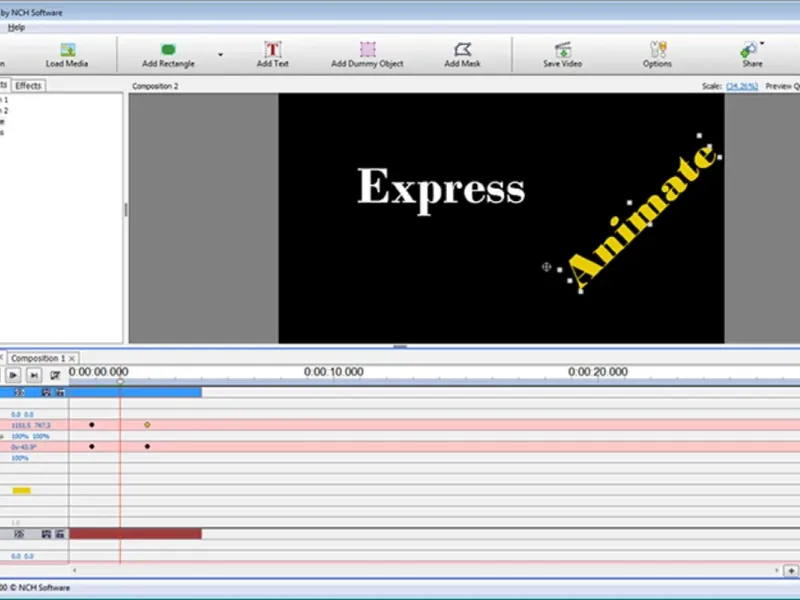Open the Options tools icon
The height and width of the screenshot is (600, 800).
pyautogui.click(x=658, y=49)
